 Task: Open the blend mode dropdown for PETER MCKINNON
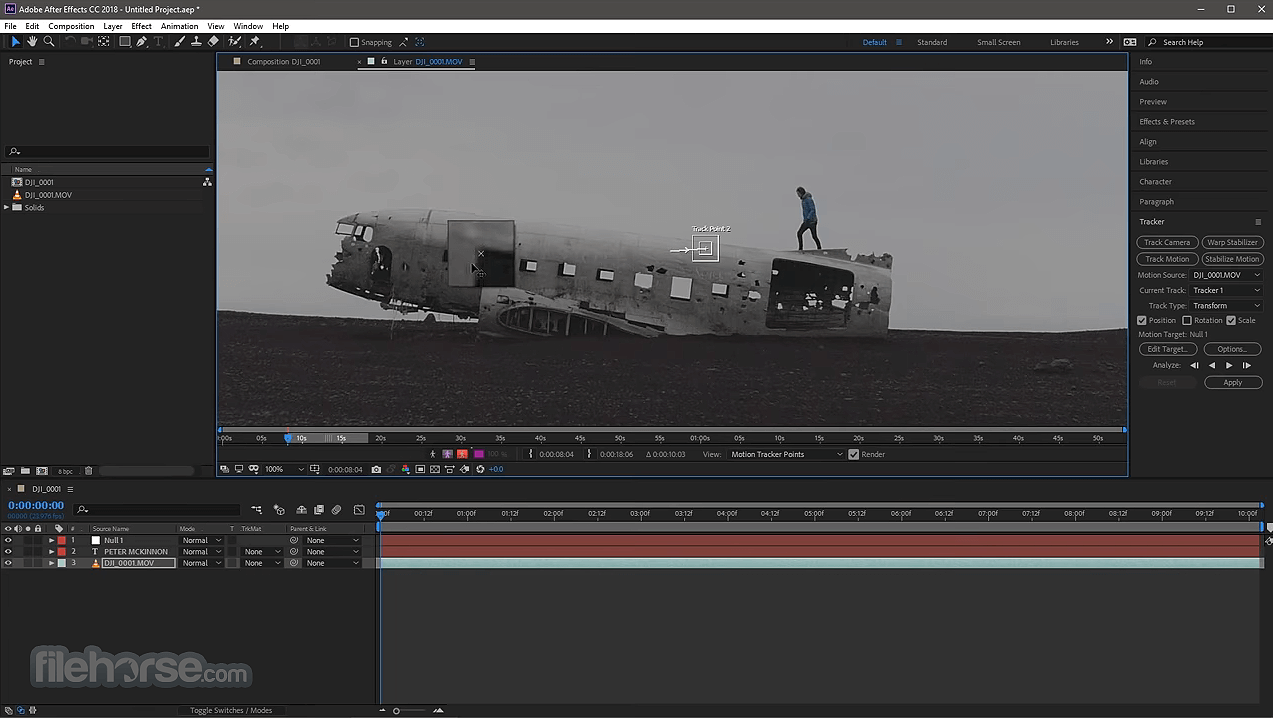click(203, 551)
